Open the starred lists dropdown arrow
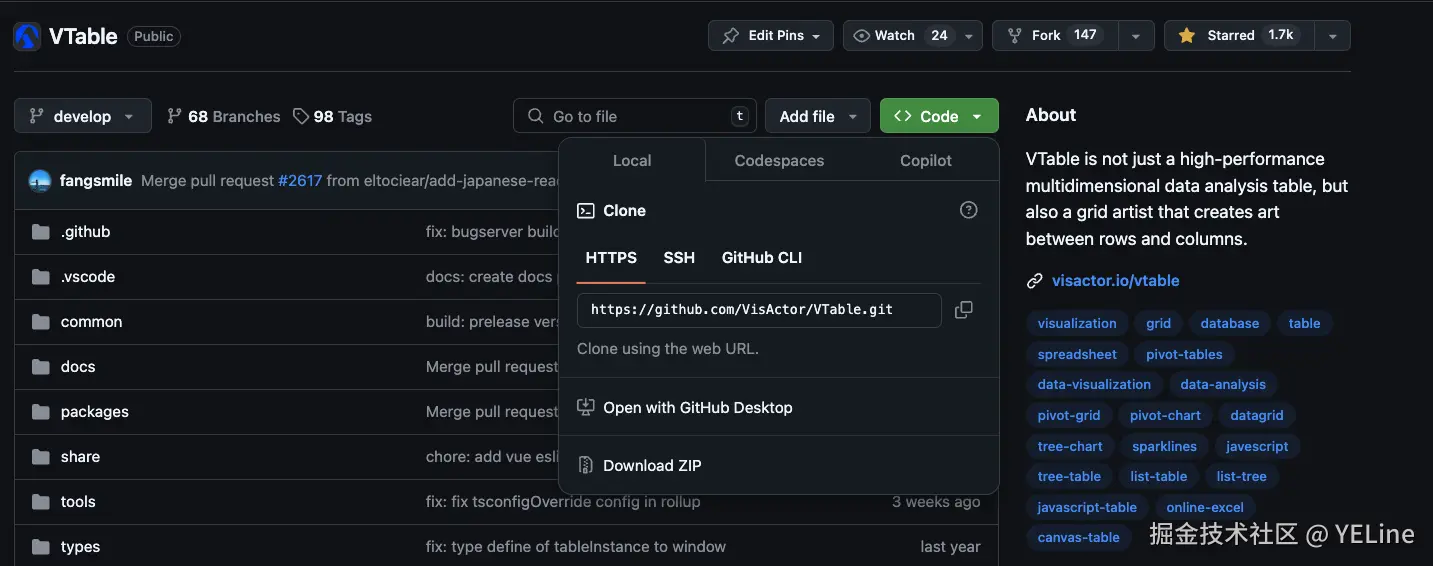This screenshot has height=566, width=1433. (x=1332, y=36)
